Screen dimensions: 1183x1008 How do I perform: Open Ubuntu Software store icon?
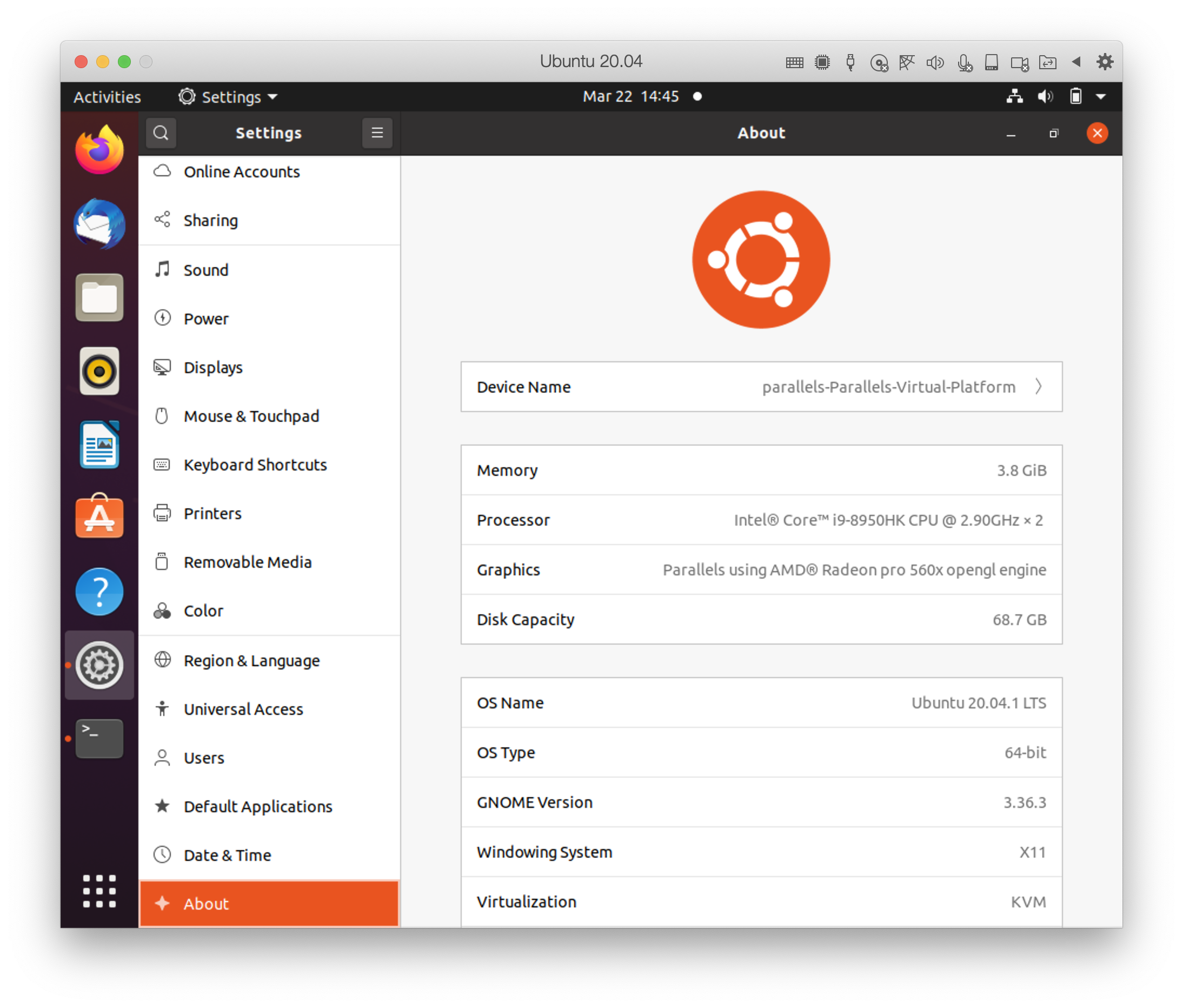[x=99, y=518]
